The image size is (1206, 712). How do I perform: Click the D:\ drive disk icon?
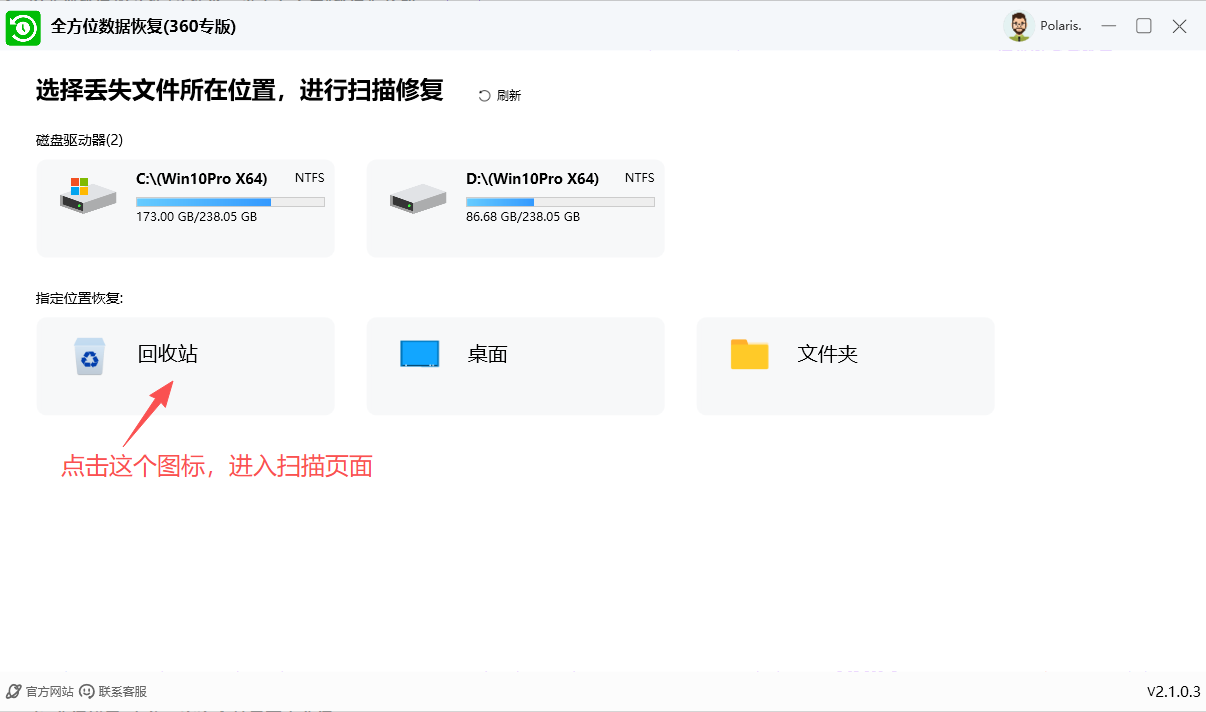tap(417, 196)
